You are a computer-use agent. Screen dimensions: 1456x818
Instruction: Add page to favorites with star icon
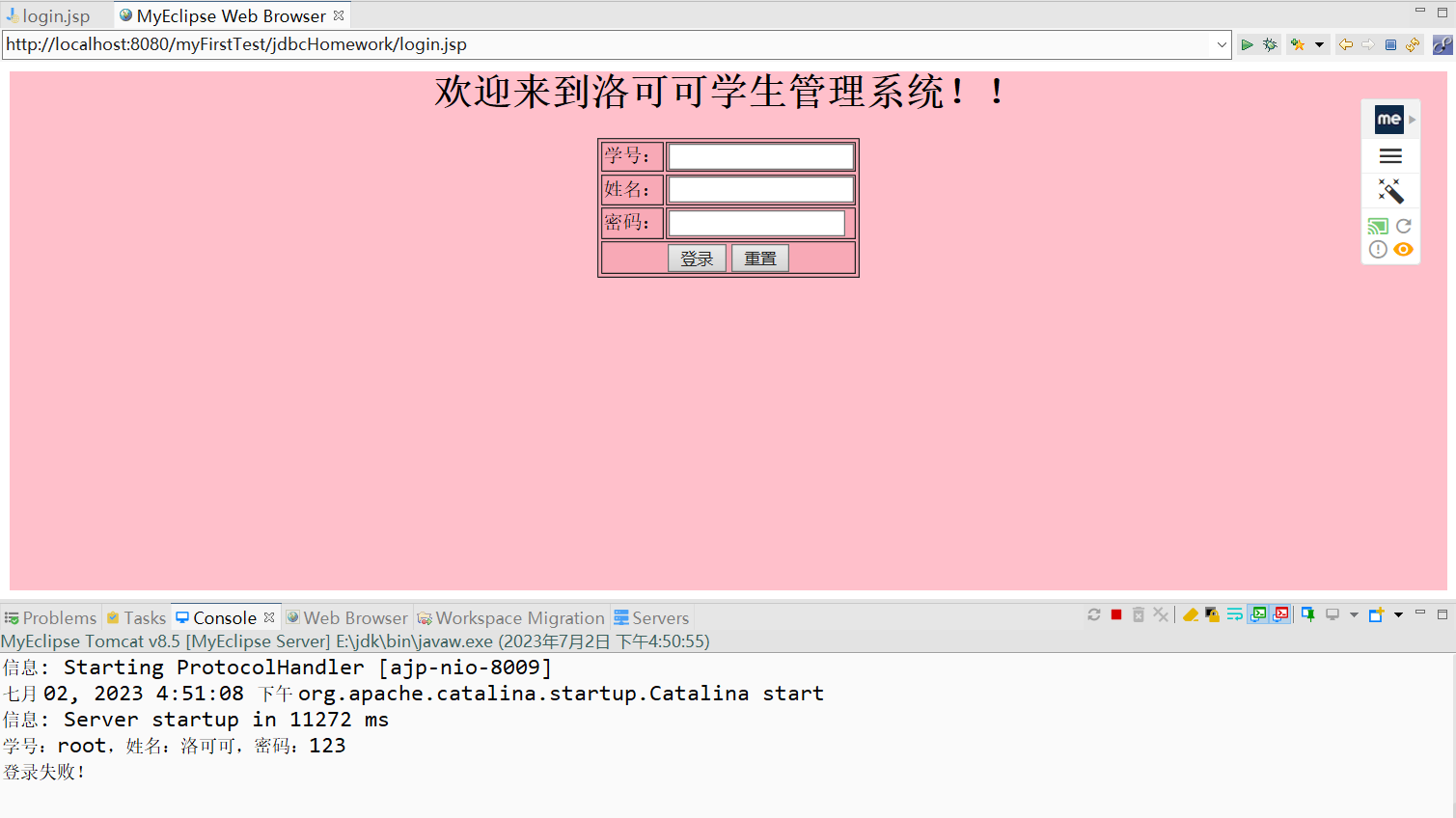[x=1298, y=44]
